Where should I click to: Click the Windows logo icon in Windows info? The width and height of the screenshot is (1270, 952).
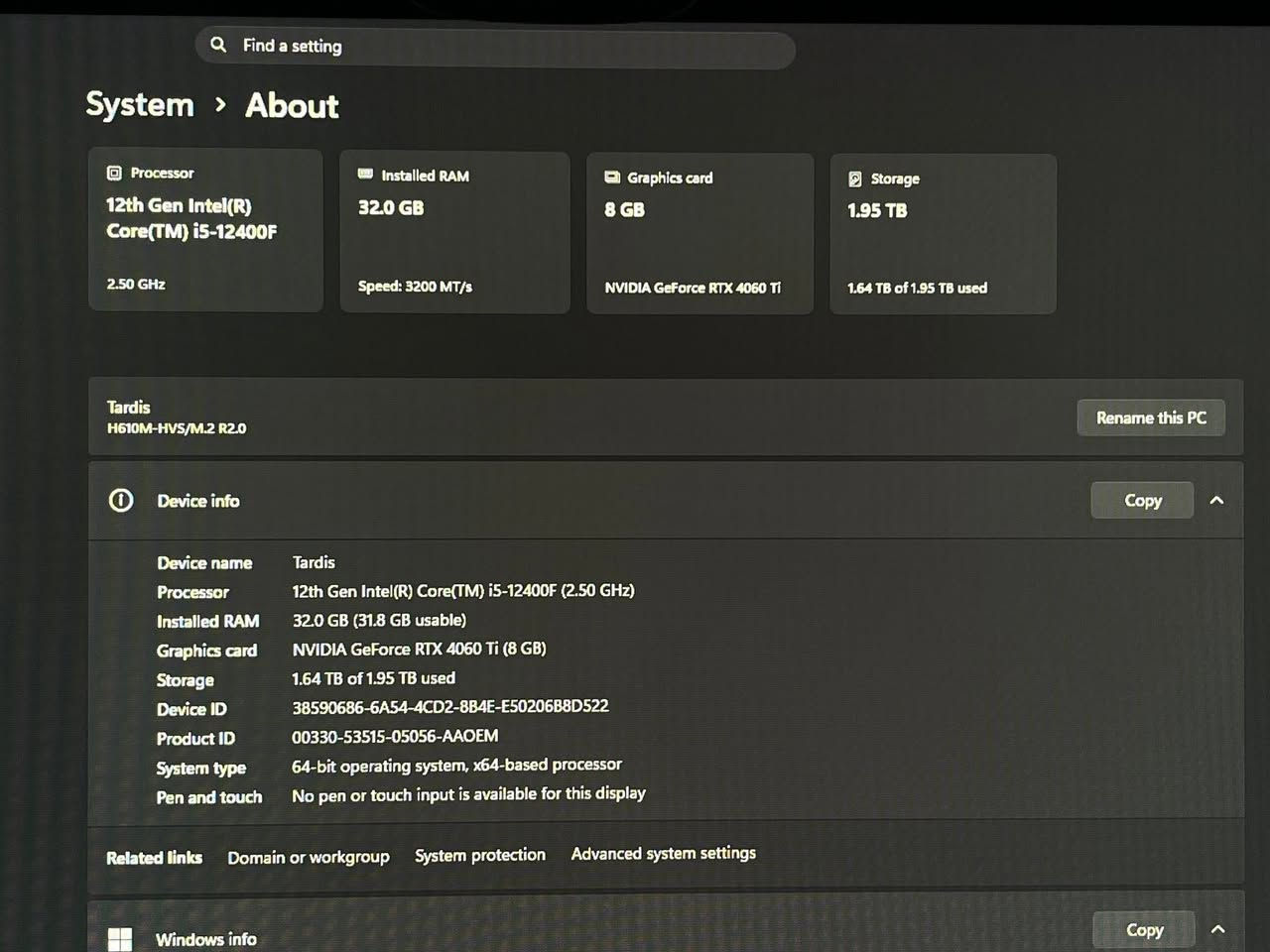click(120, 939)
